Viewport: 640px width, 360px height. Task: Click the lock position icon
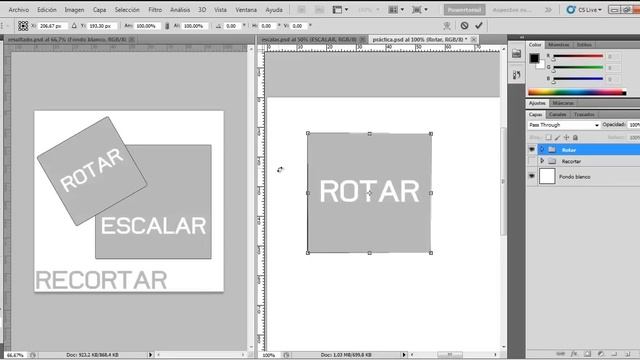click(x=567, y=138)
